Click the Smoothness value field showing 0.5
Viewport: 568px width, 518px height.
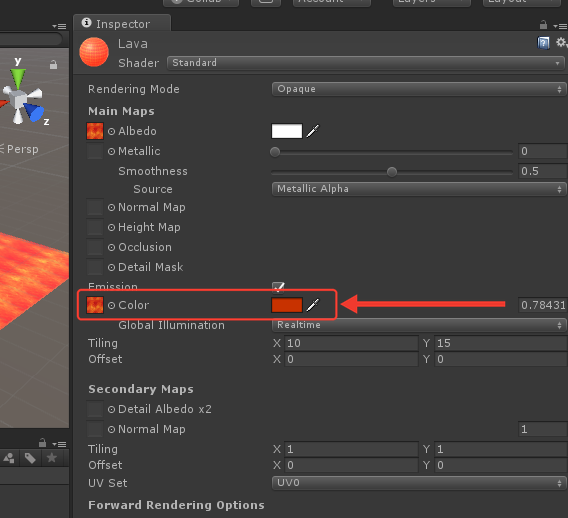(x=543, y=171)
